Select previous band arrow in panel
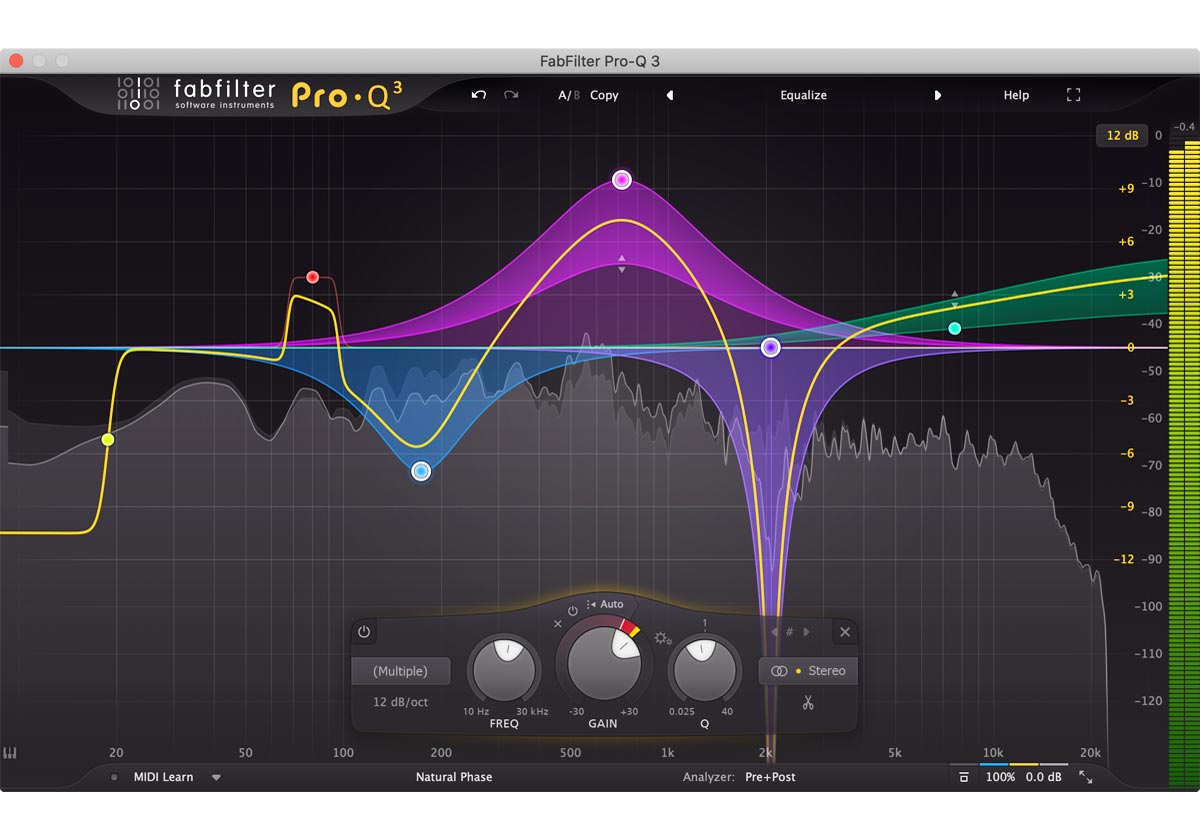The height and width of the screenshot is (840, 1200). coord(774,632)
